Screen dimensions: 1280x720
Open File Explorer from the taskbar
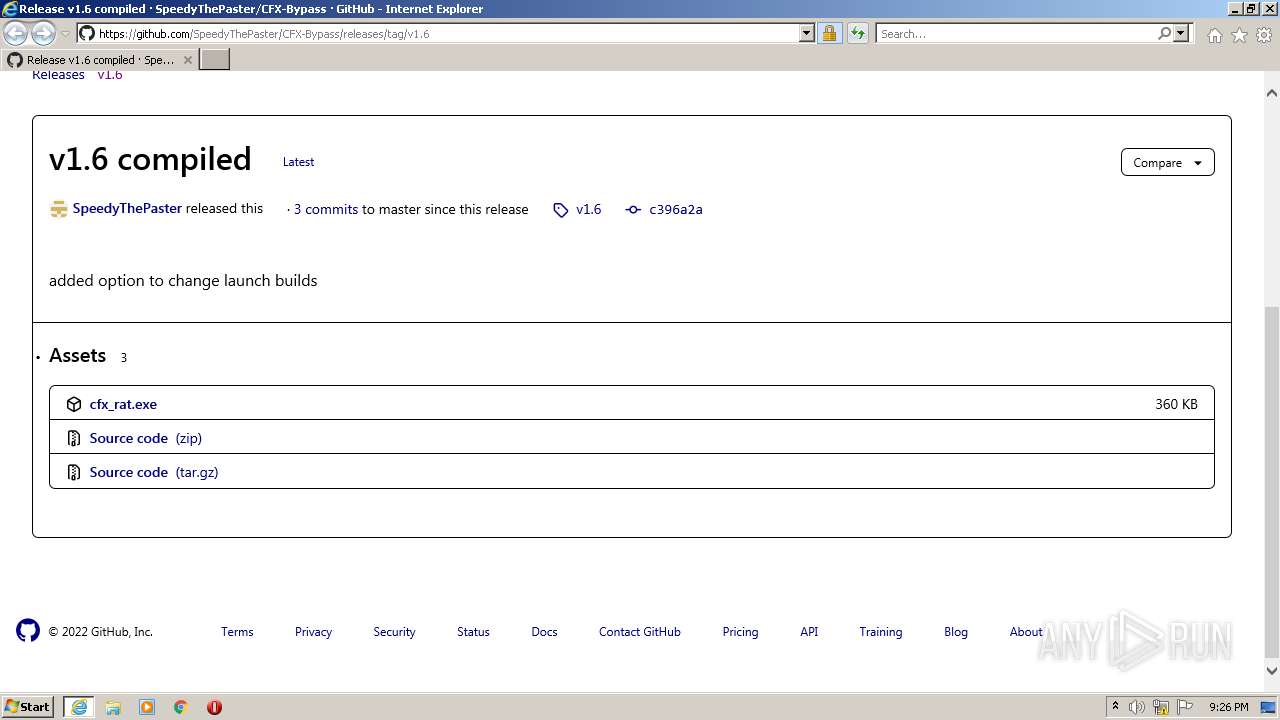coord(113,707)
